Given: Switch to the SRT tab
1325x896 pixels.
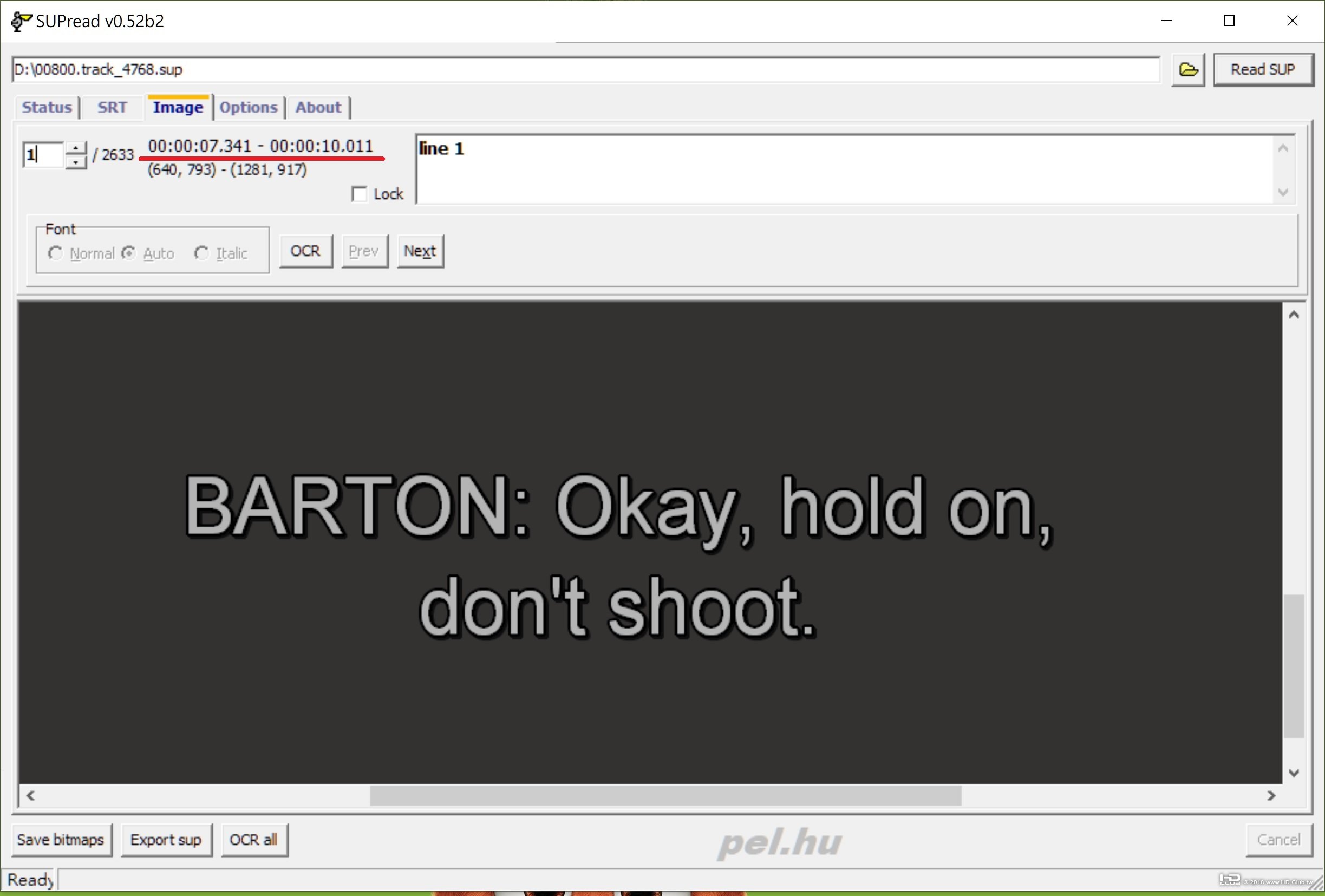Looking at the screenshot, I should tap(112, 107).
